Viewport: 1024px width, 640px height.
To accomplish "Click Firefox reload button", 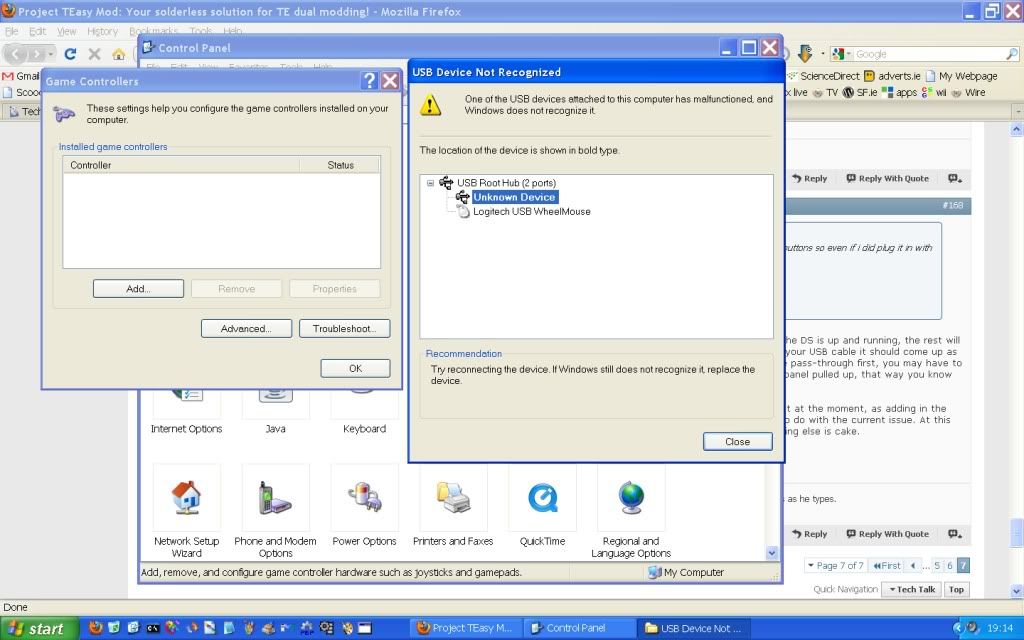I will [71, 54].
